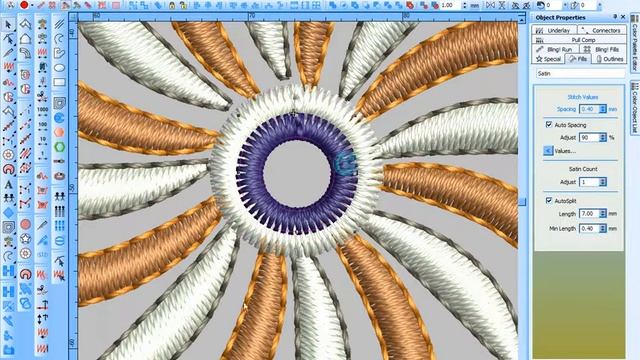
Task: Adjust the Spacing value stepper
Action: [602, 109]
